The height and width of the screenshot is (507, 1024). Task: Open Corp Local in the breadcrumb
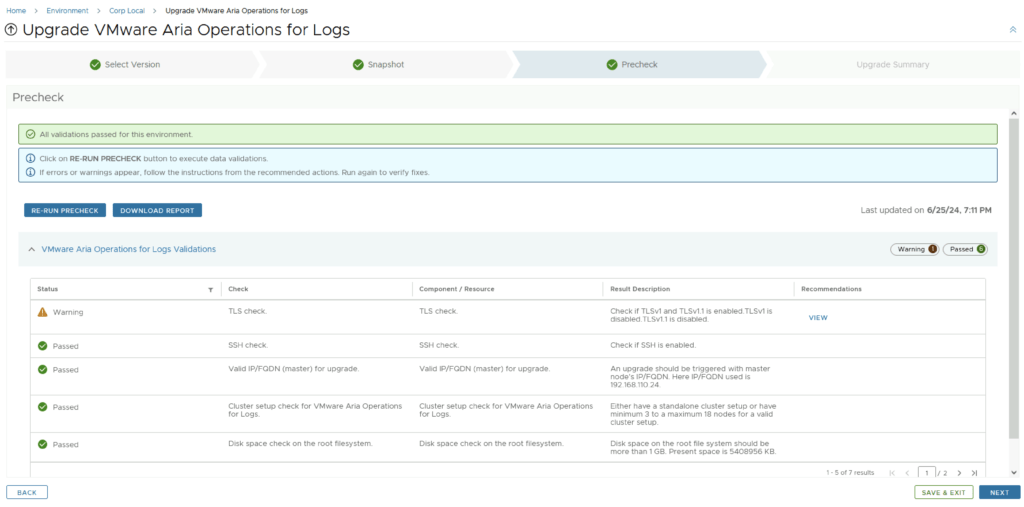coord(126,10)
